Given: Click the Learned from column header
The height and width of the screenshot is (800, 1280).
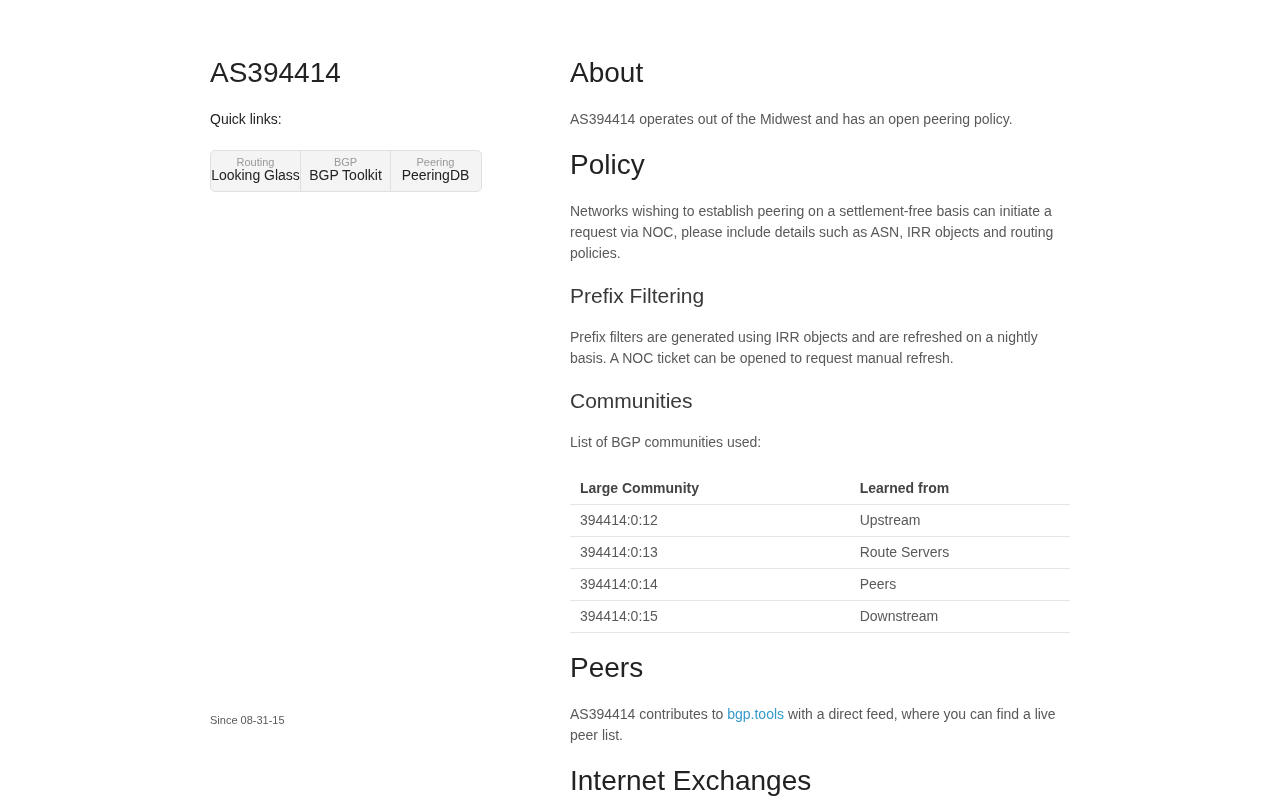Looking at the screenshot, I should coord(904,488).
